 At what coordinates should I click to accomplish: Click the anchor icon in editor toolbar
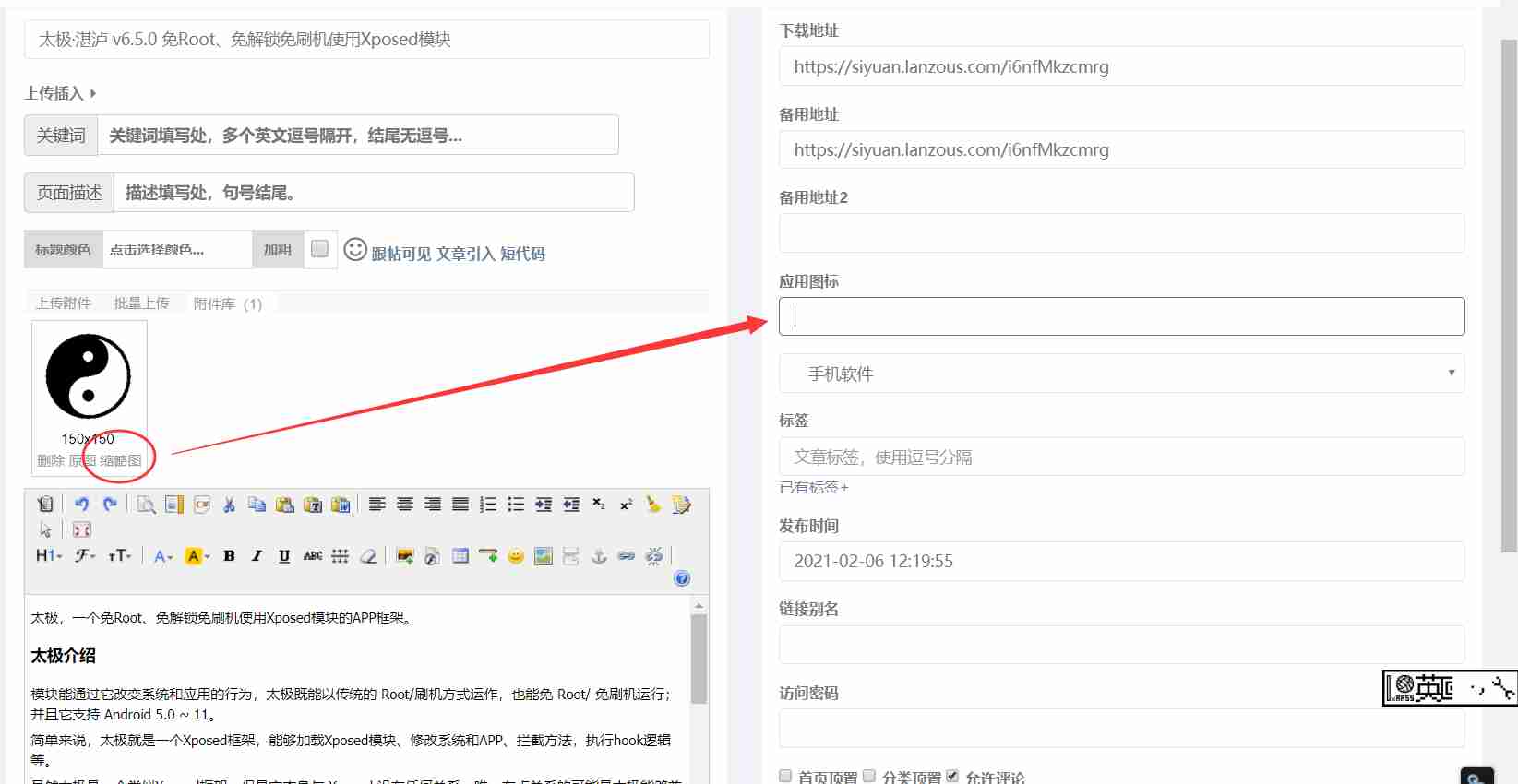point(599,556)
